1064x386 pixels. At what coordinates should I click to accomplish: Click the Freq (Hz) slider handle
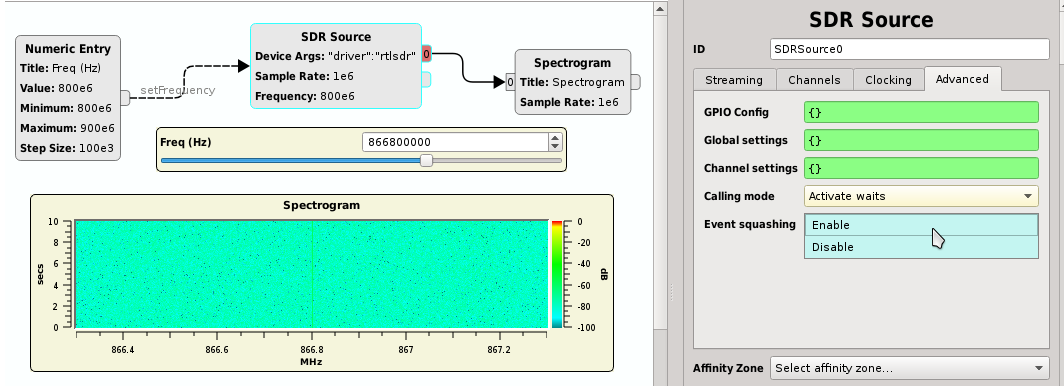[426, 161]
